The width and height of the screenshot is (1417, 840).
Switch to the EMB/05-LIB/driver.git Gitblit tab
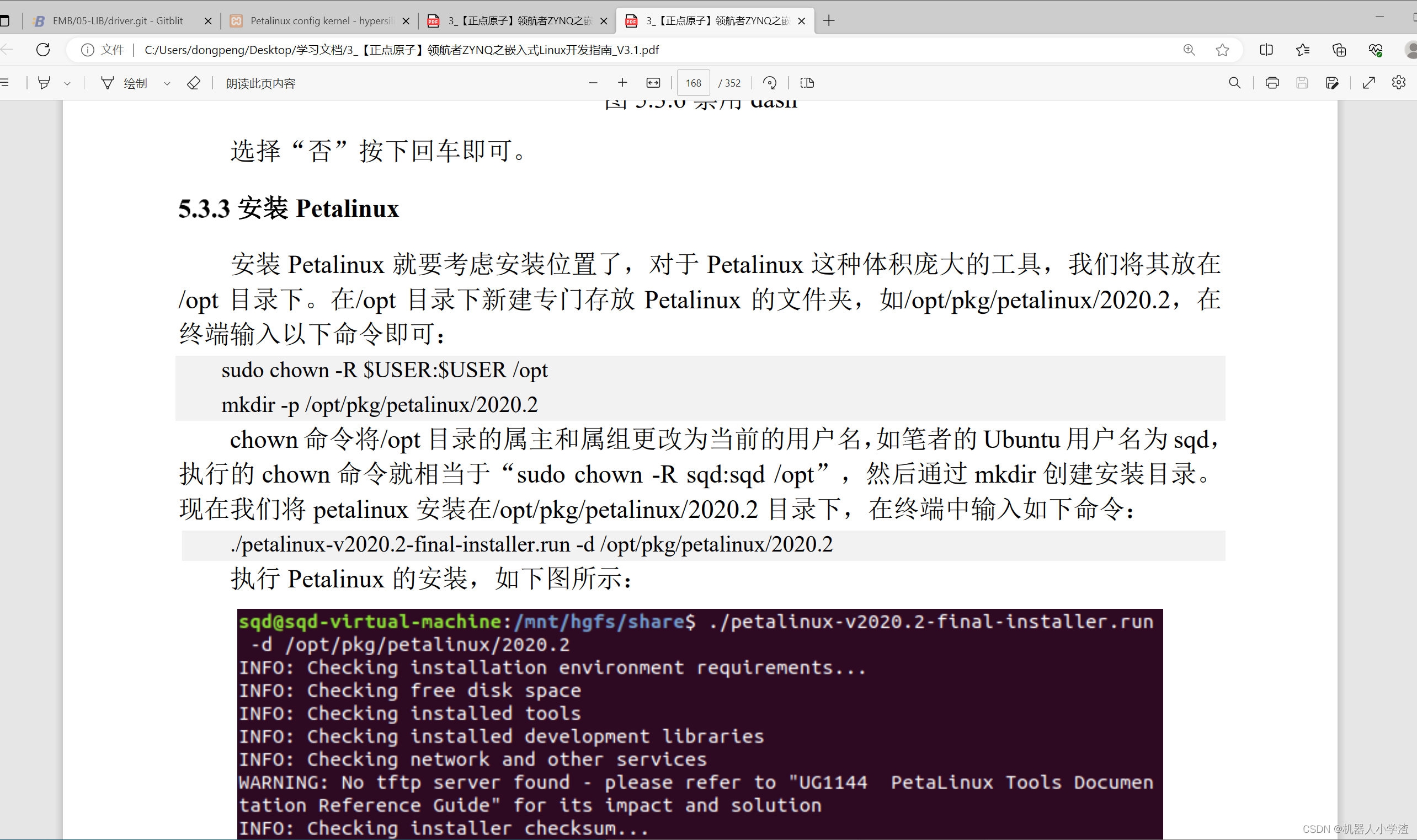118,21
